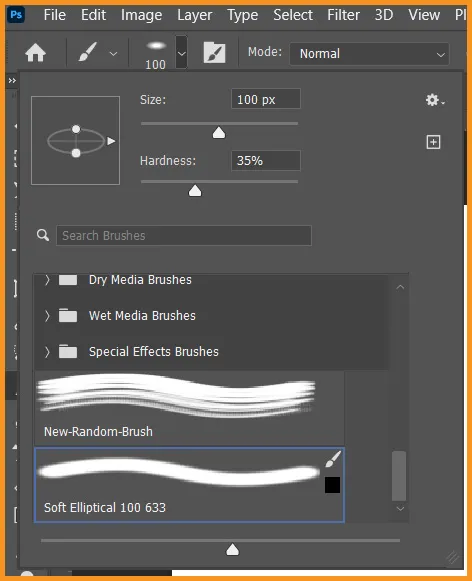472x581 pixels.
Task: Click the brush list scroll-down arrow
Action: pyautogui.click(x=400, y=509)
